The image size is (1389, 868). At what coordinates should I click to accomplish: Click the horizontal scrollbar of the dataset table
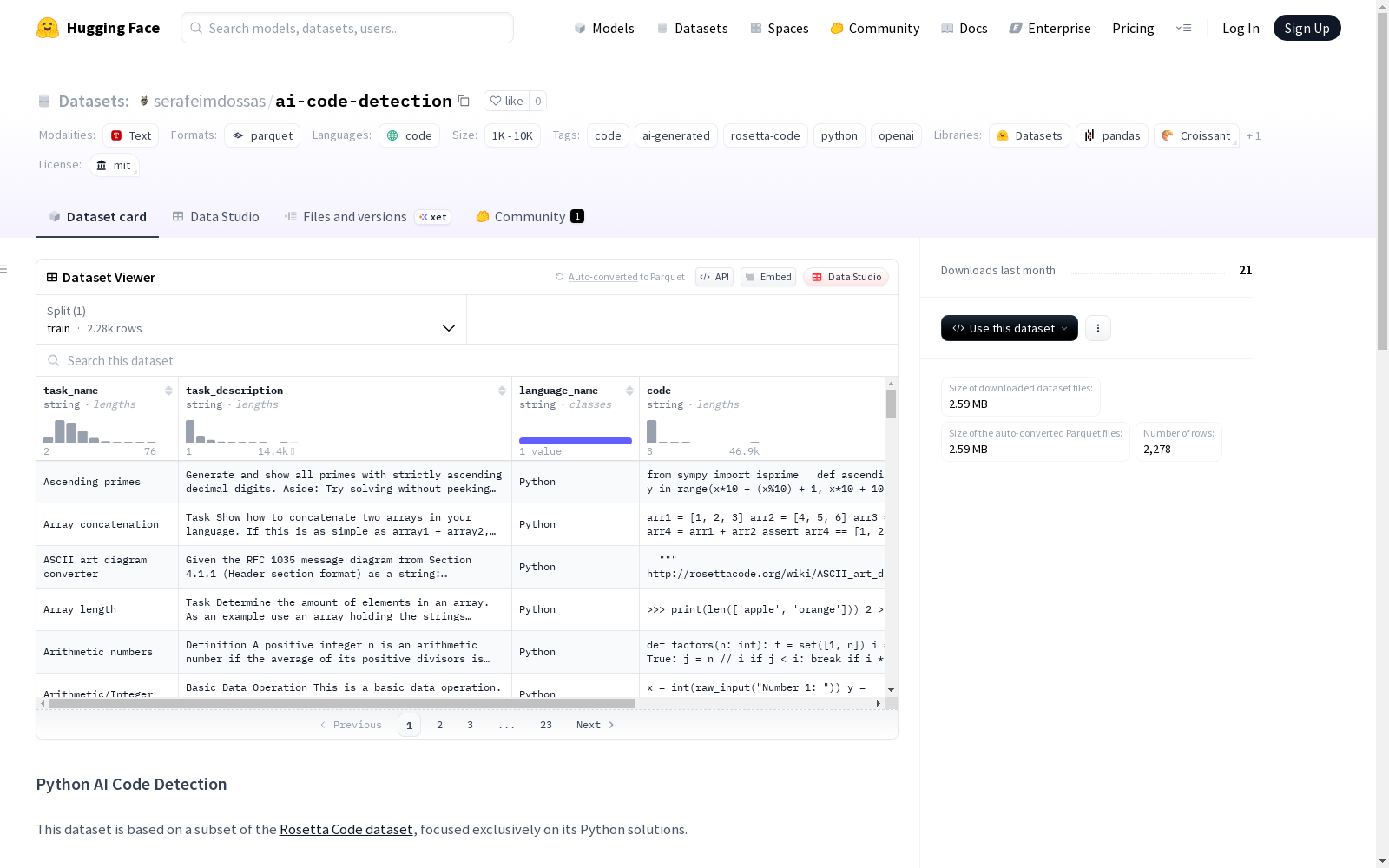[x=342, y=703]
